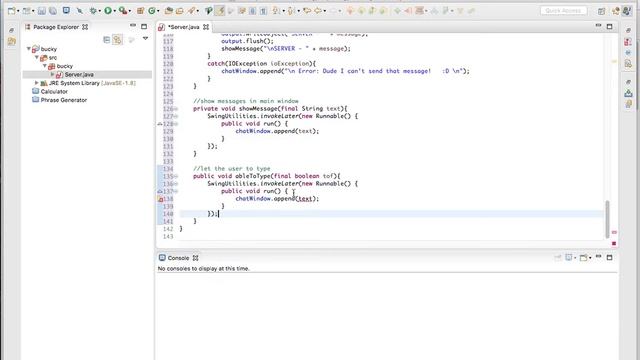The height and width of the screenshot is (360, 640).
Task: Toggle code folding at line 128
Action: coord(176,124)
